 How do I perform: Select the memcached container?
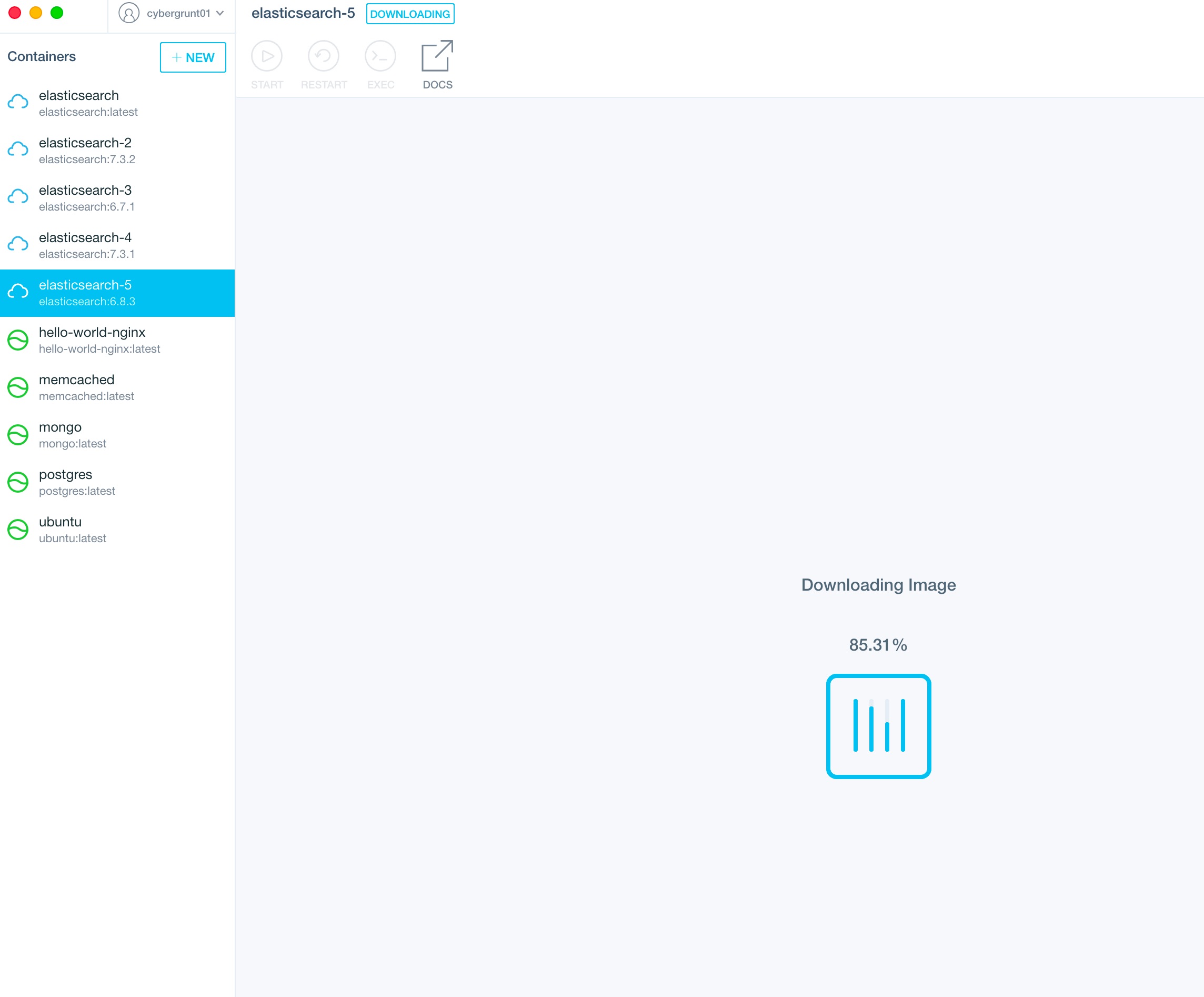point(117,387)
